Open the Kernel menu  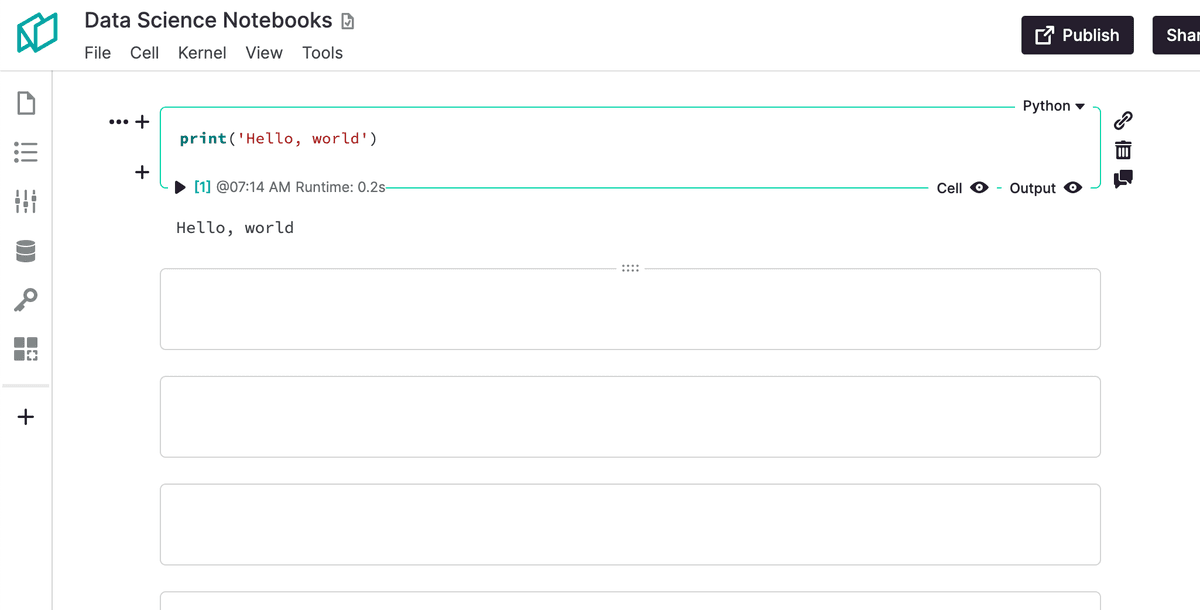pos(202,53)
